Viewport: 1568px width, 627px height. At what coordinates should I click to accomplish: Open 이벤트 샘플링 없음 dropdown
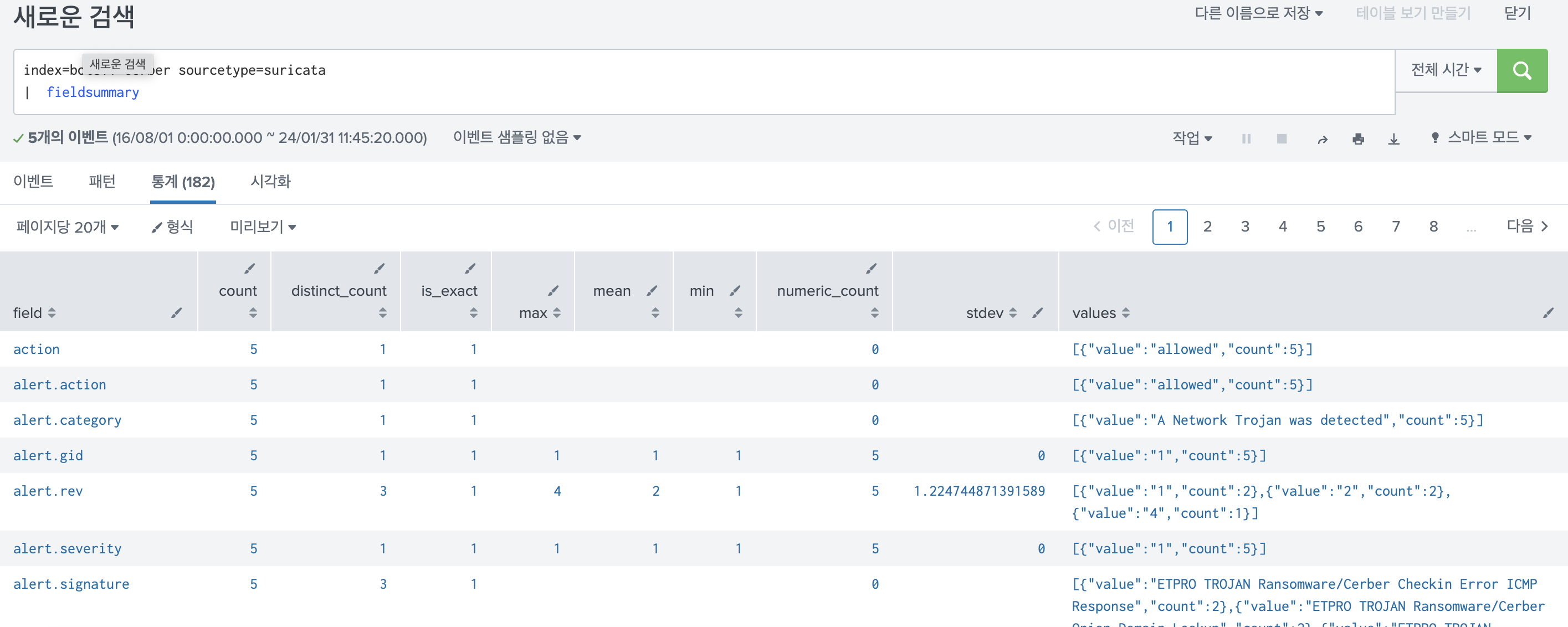tap(517, 137)
